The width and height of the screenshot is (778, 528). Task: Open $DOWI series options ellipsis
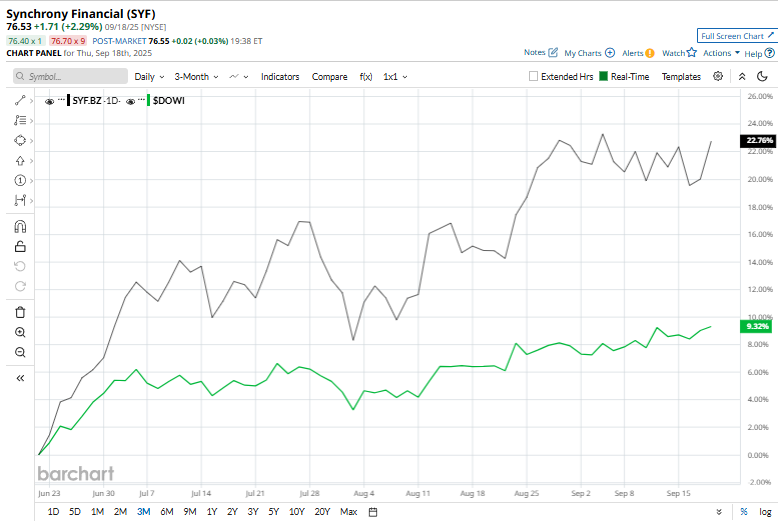click(x=141, y=100)
